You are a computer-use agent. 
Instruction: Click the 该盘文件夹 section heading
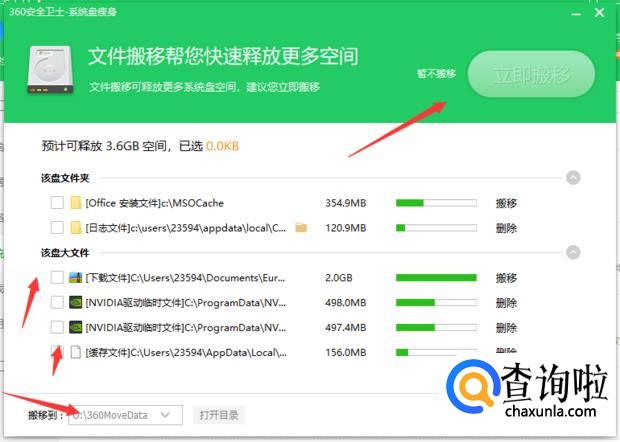(x=65, y=178)
